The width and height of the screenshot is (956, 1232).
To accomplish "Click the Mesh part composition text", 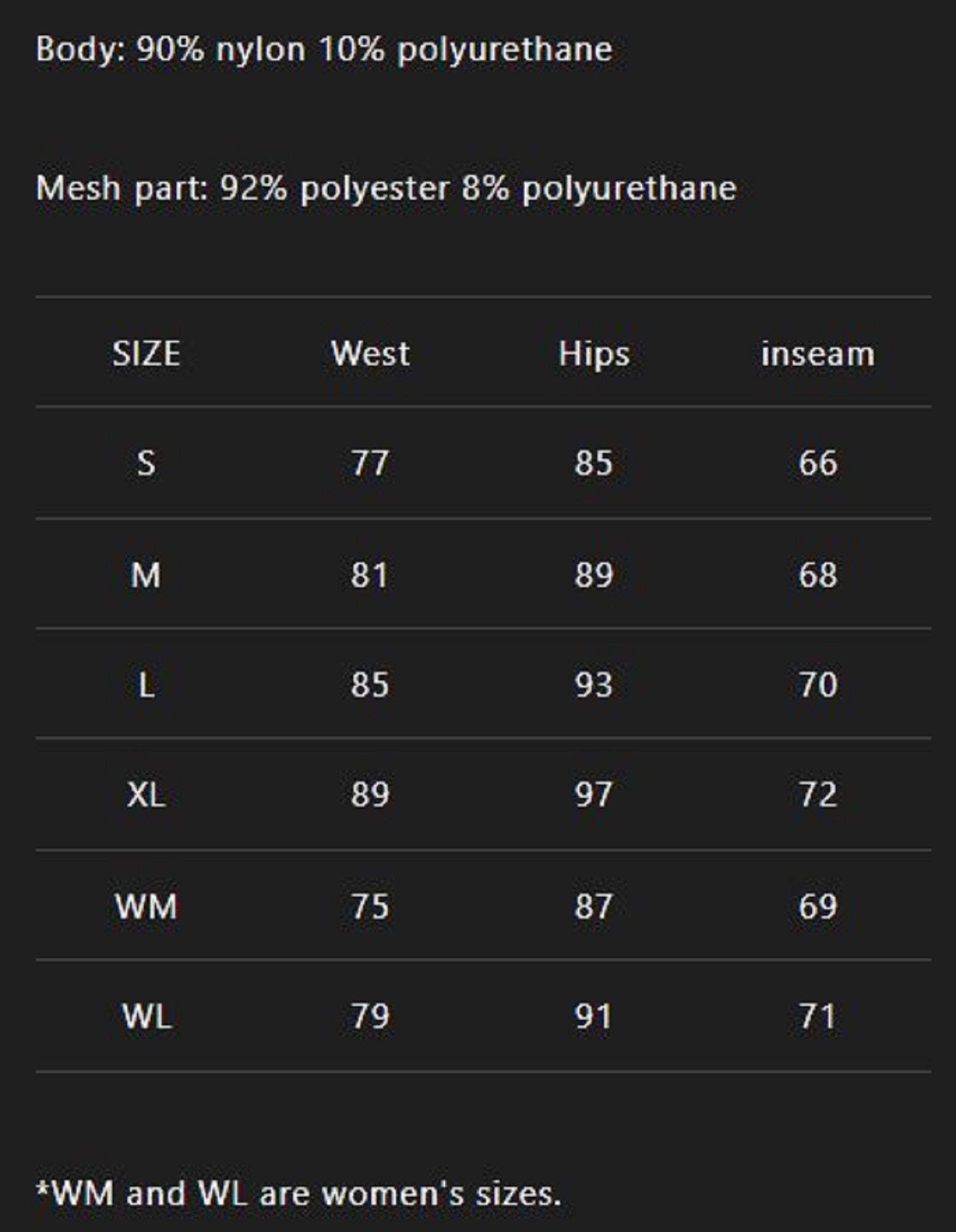I will point(386,188).
